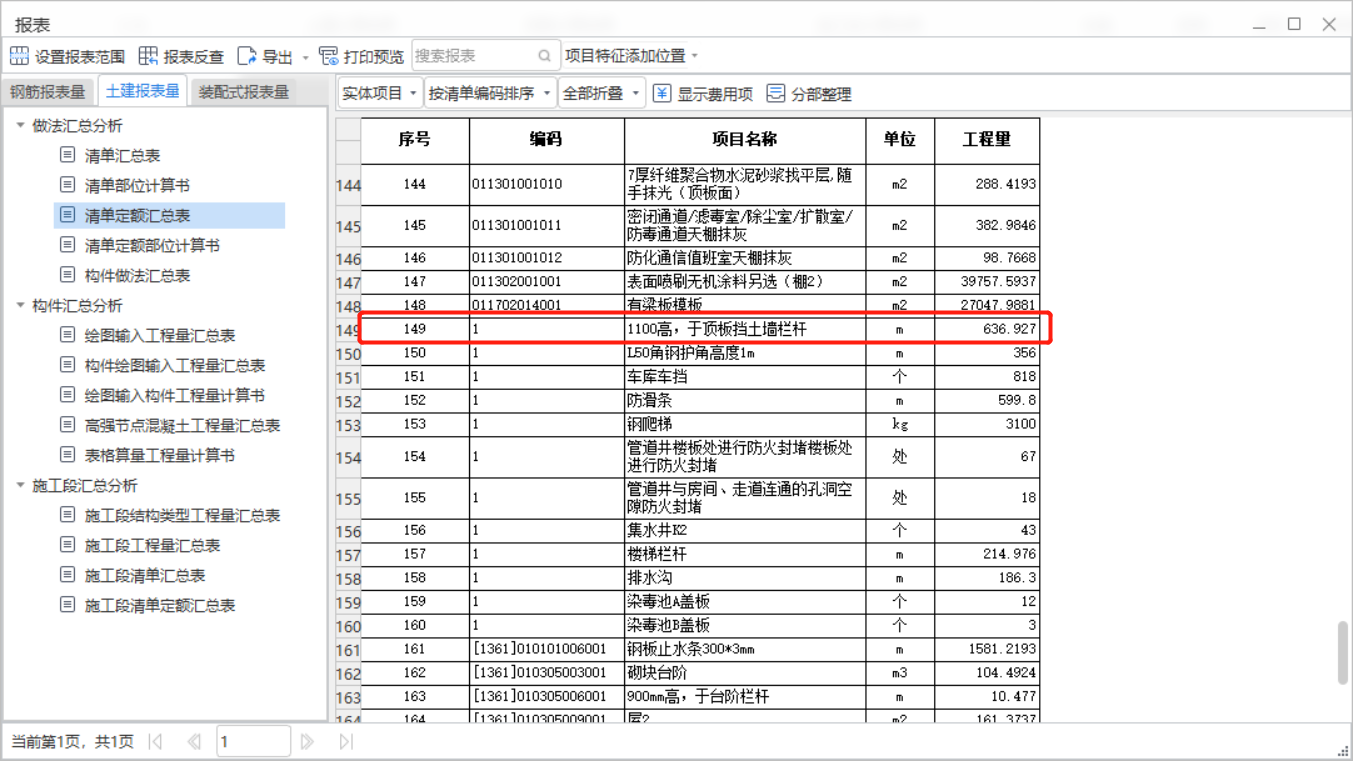Click document icon beside 构件绘图输入工程量汇总表
Screen dimensions: 1353x761
coord(67,365)
